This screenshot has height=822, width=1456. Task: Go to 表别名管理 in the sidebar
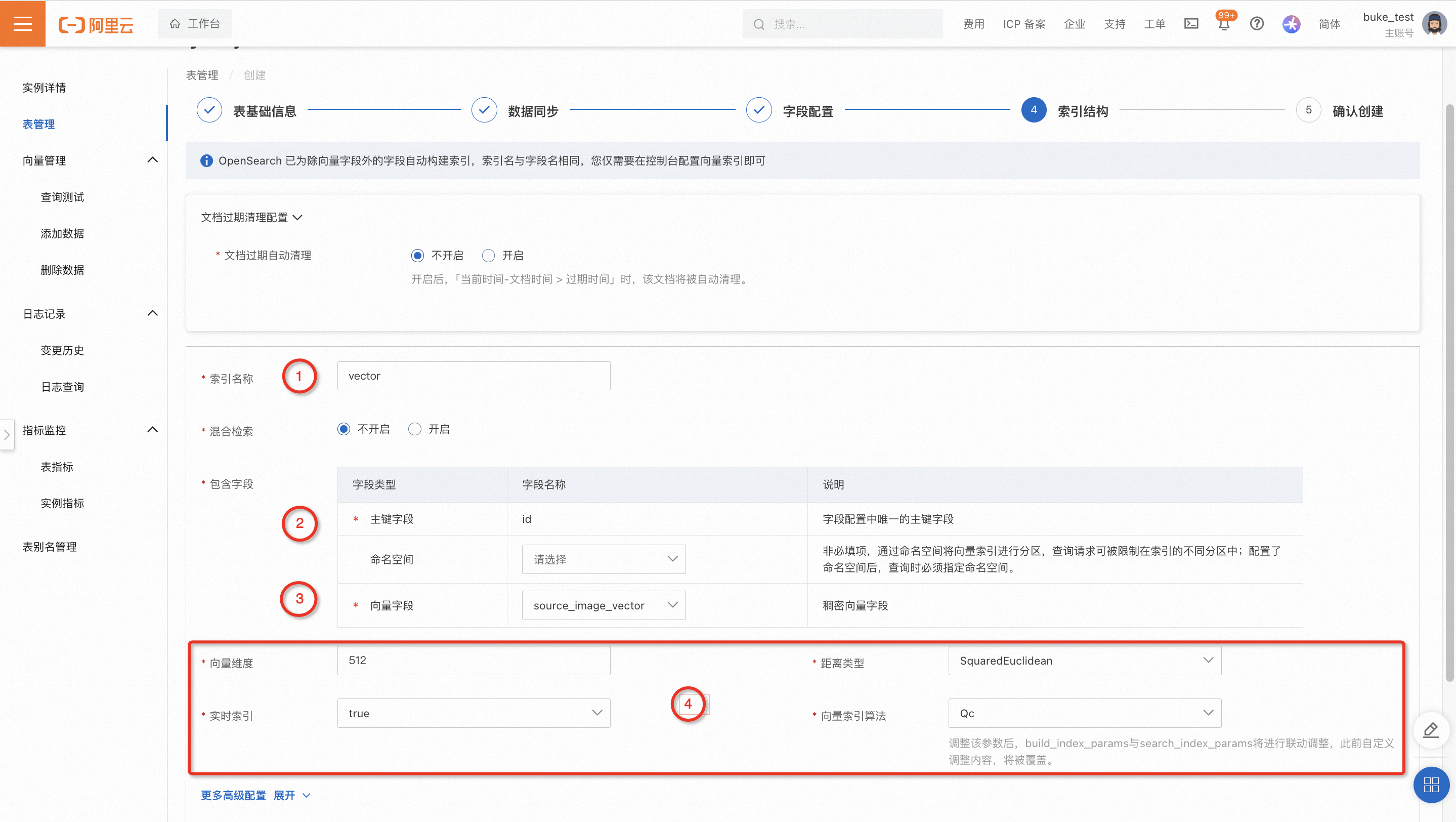(x=50, y=547)
